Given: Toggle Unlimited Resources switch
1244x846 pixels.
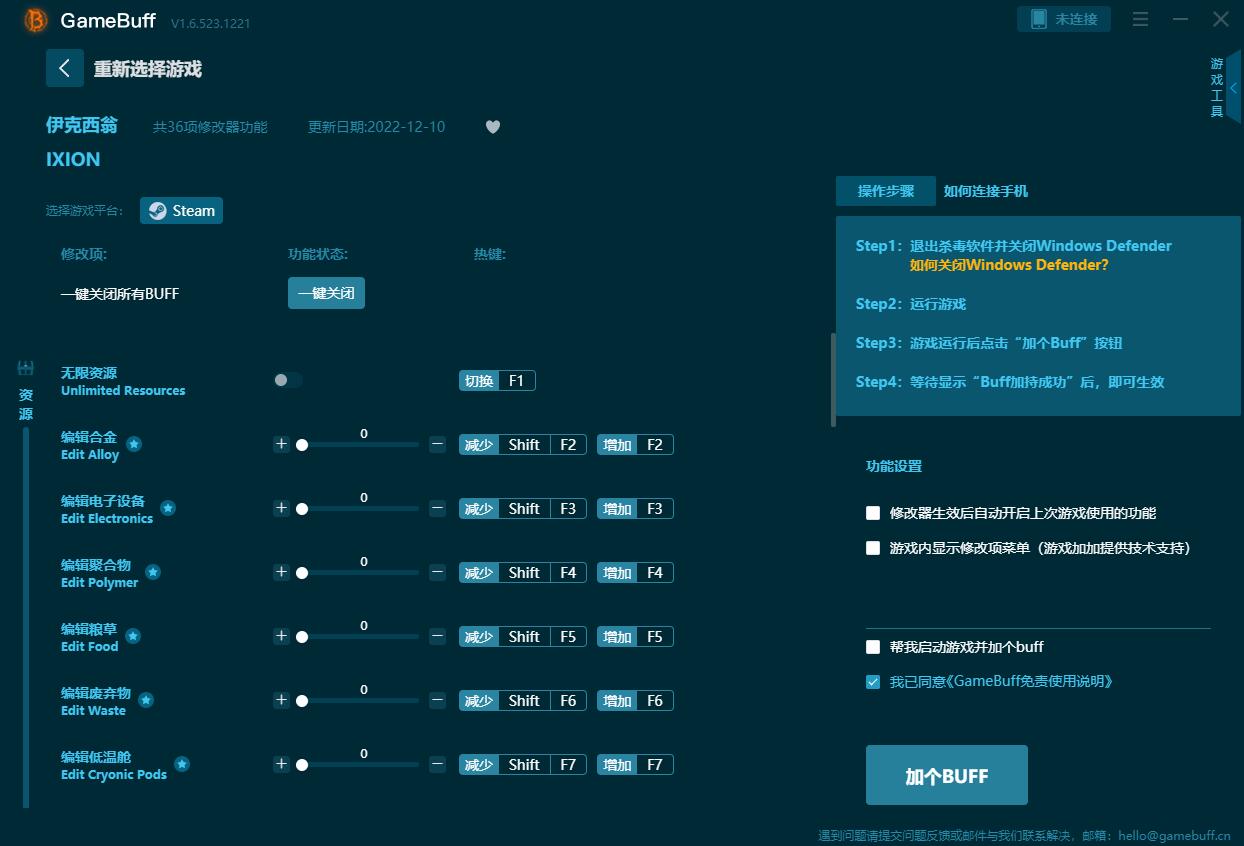Looking at the screenshot, I should (288, 380).
